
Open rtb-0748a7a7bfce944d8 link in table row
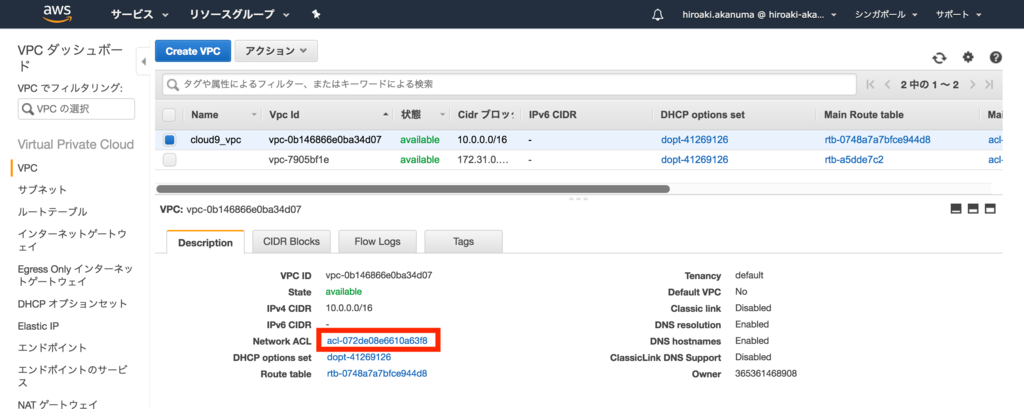point(878,140)
